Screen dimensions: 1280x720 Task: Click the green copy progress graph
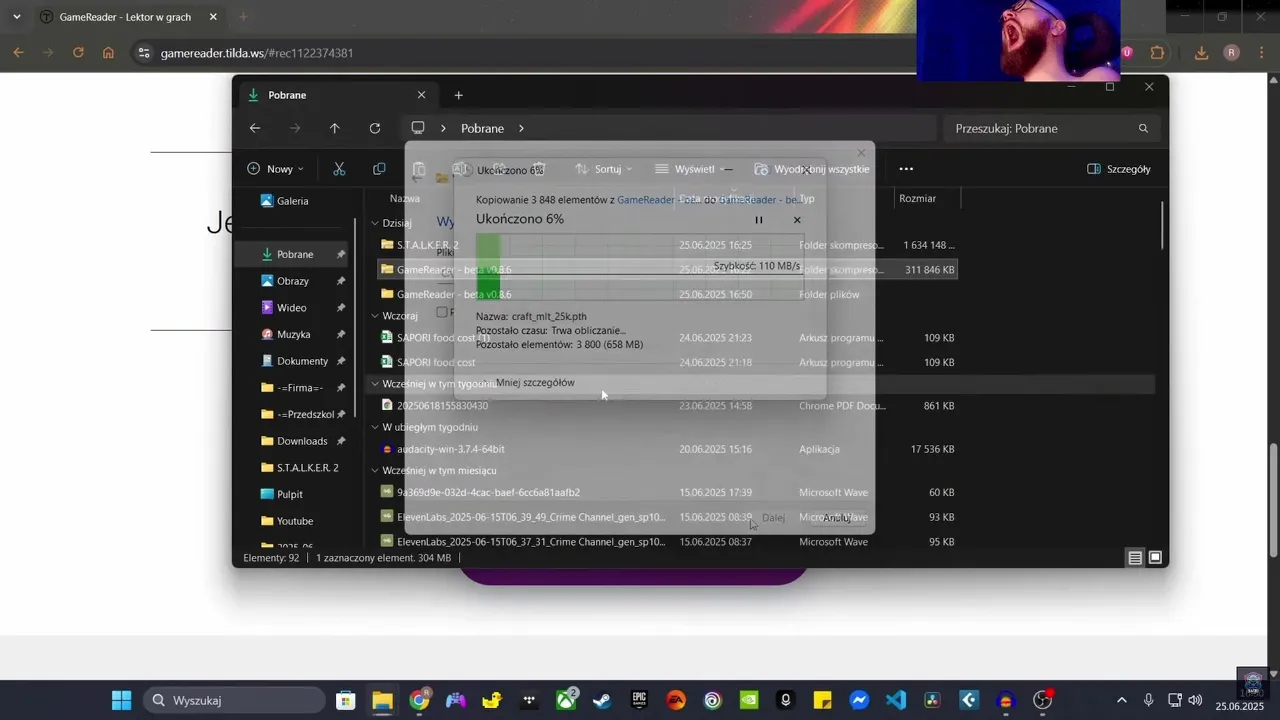point(640,266)
